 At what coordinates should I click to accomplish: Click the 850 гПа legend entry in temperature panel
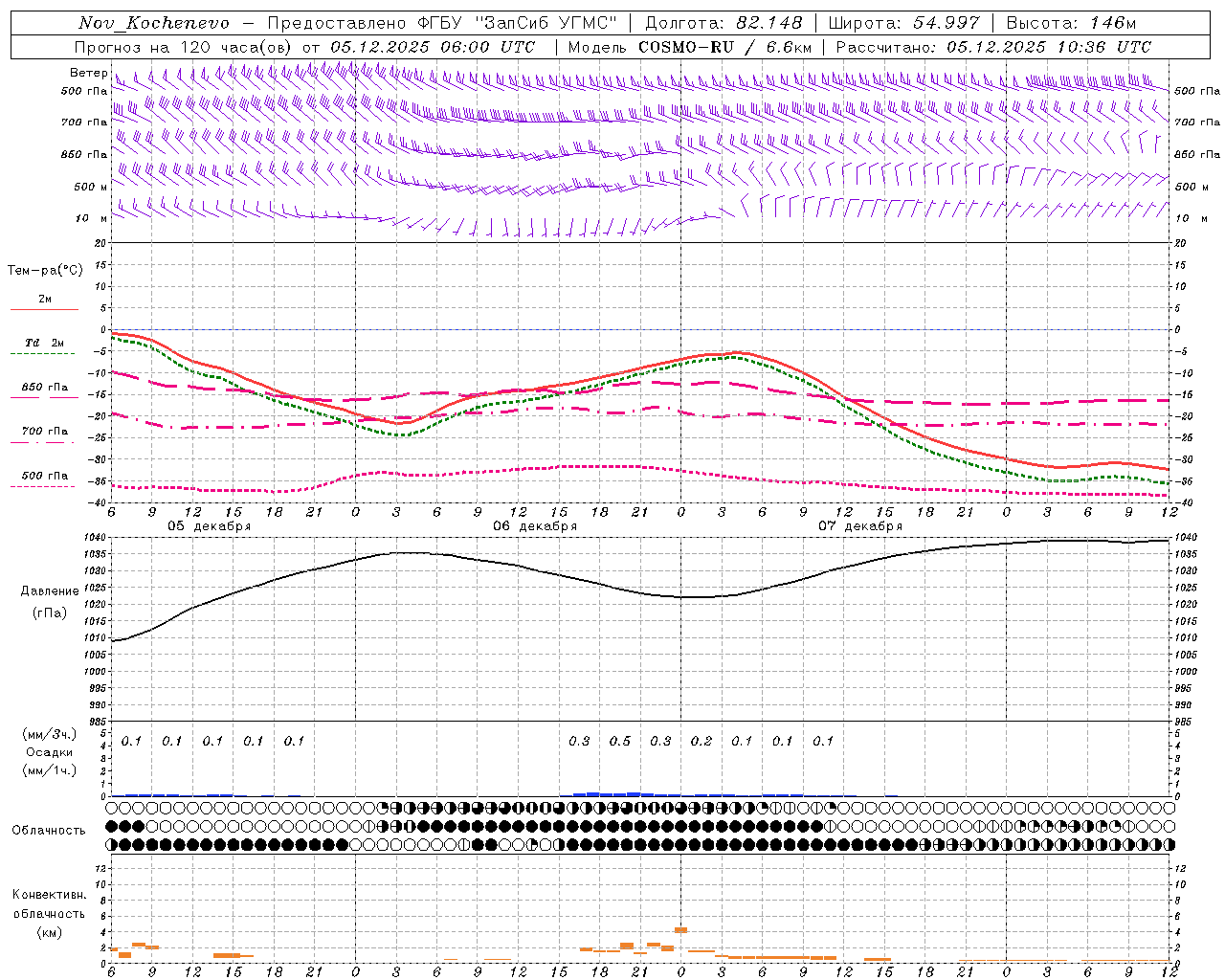(x=45, y=388)
